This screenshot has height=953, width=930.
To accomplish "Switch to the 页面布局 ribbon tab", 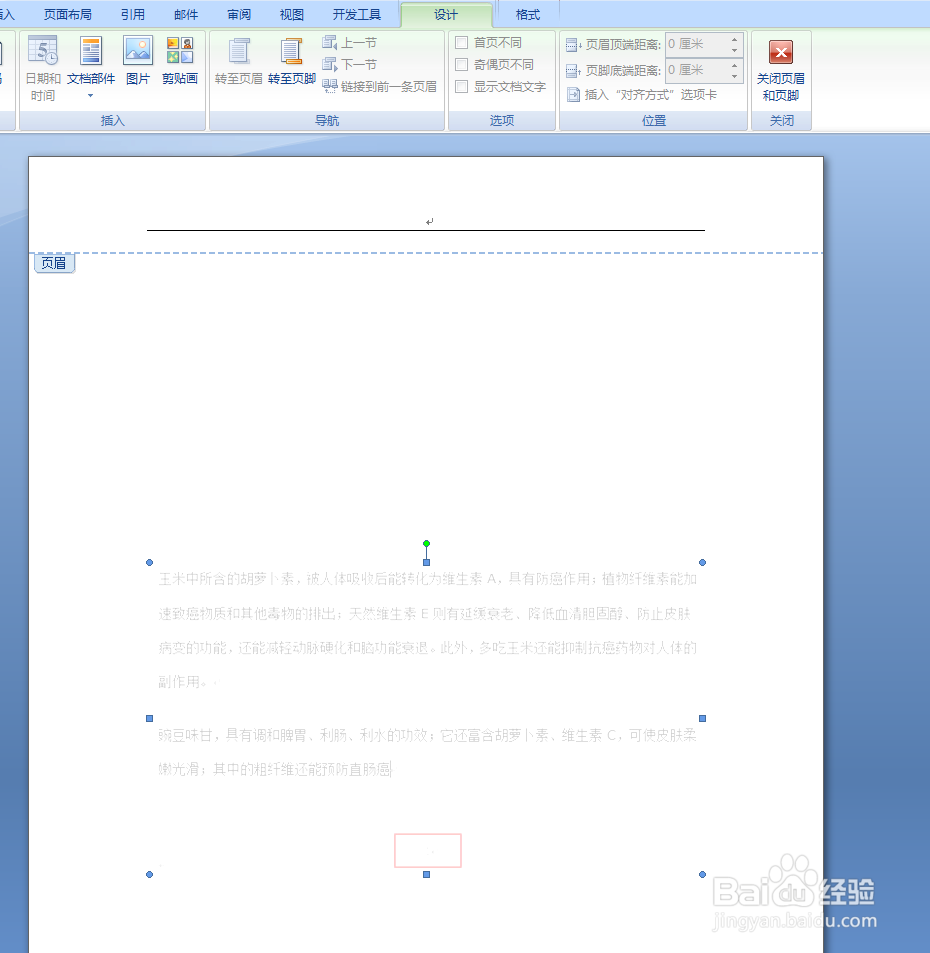I will coord(66,14).
